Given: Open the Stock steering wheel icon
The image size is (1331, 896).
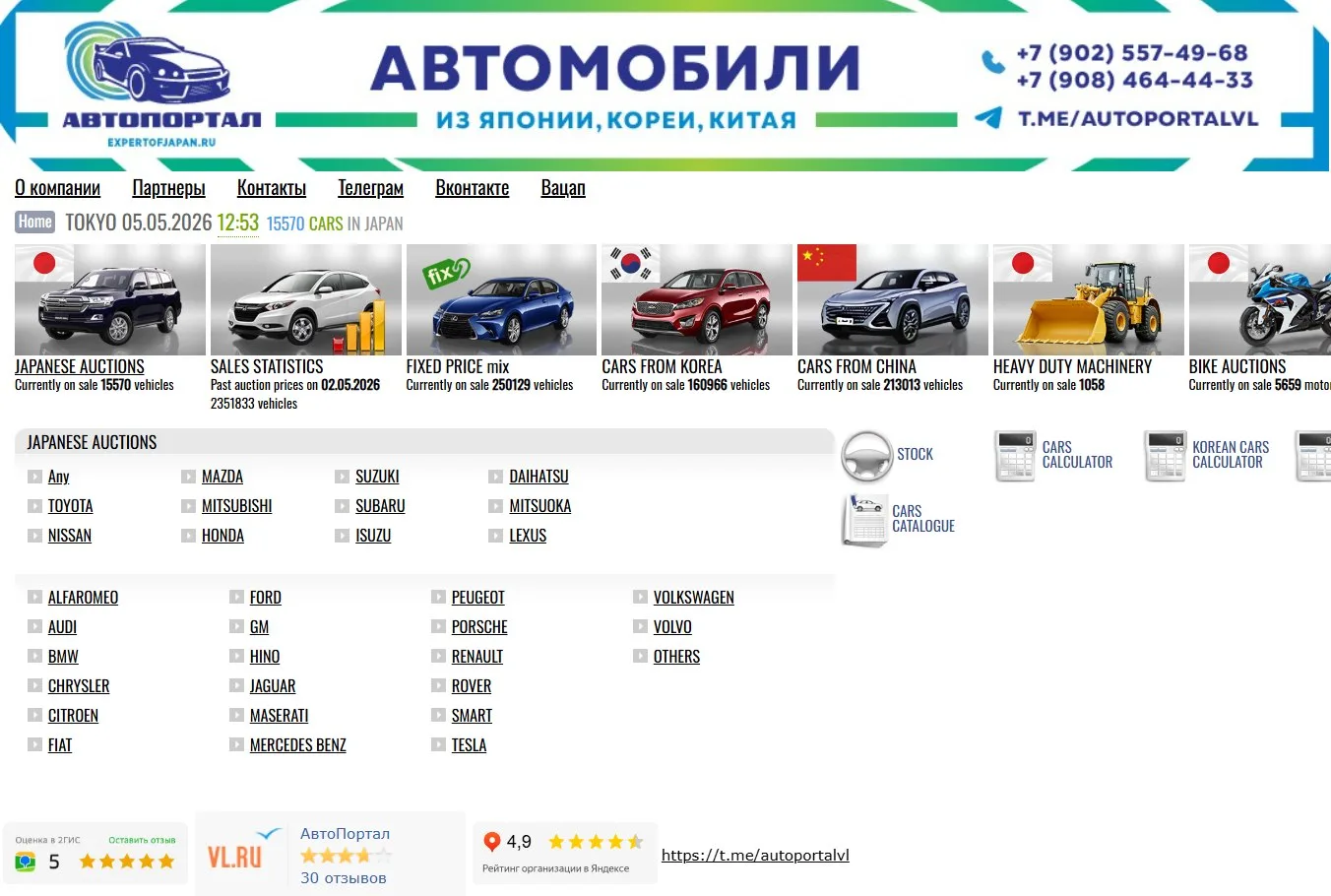Looking at the screenshot, I should (866, 456).
